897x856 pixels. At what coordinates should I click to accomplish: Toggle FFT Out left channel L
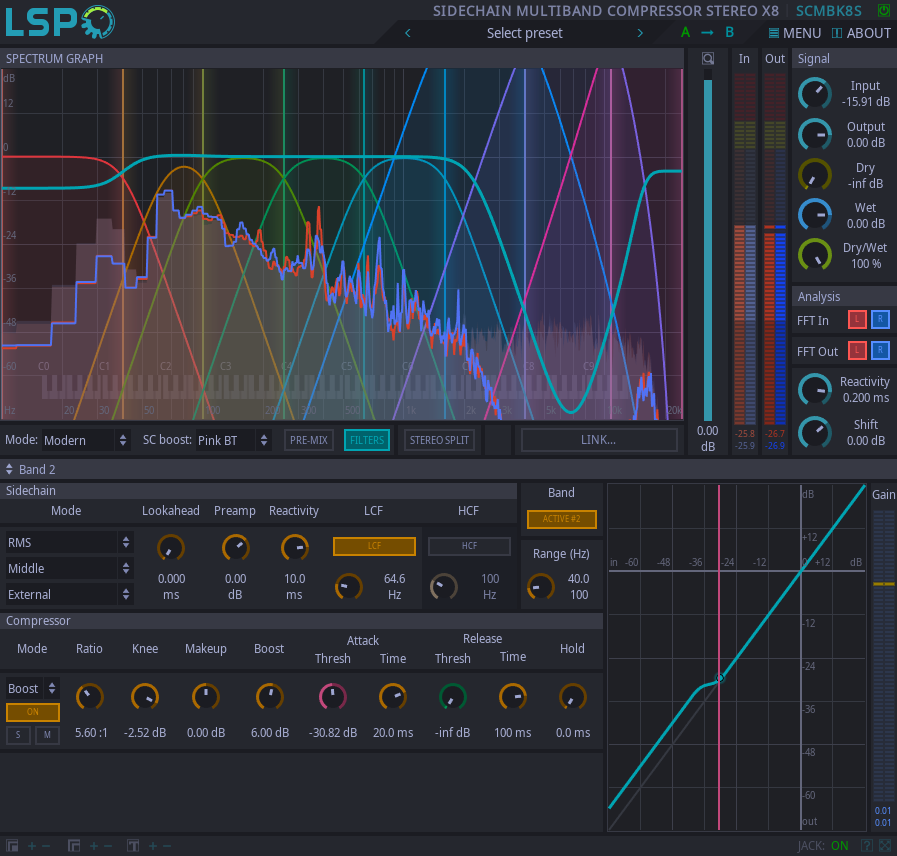coord(857,350)
